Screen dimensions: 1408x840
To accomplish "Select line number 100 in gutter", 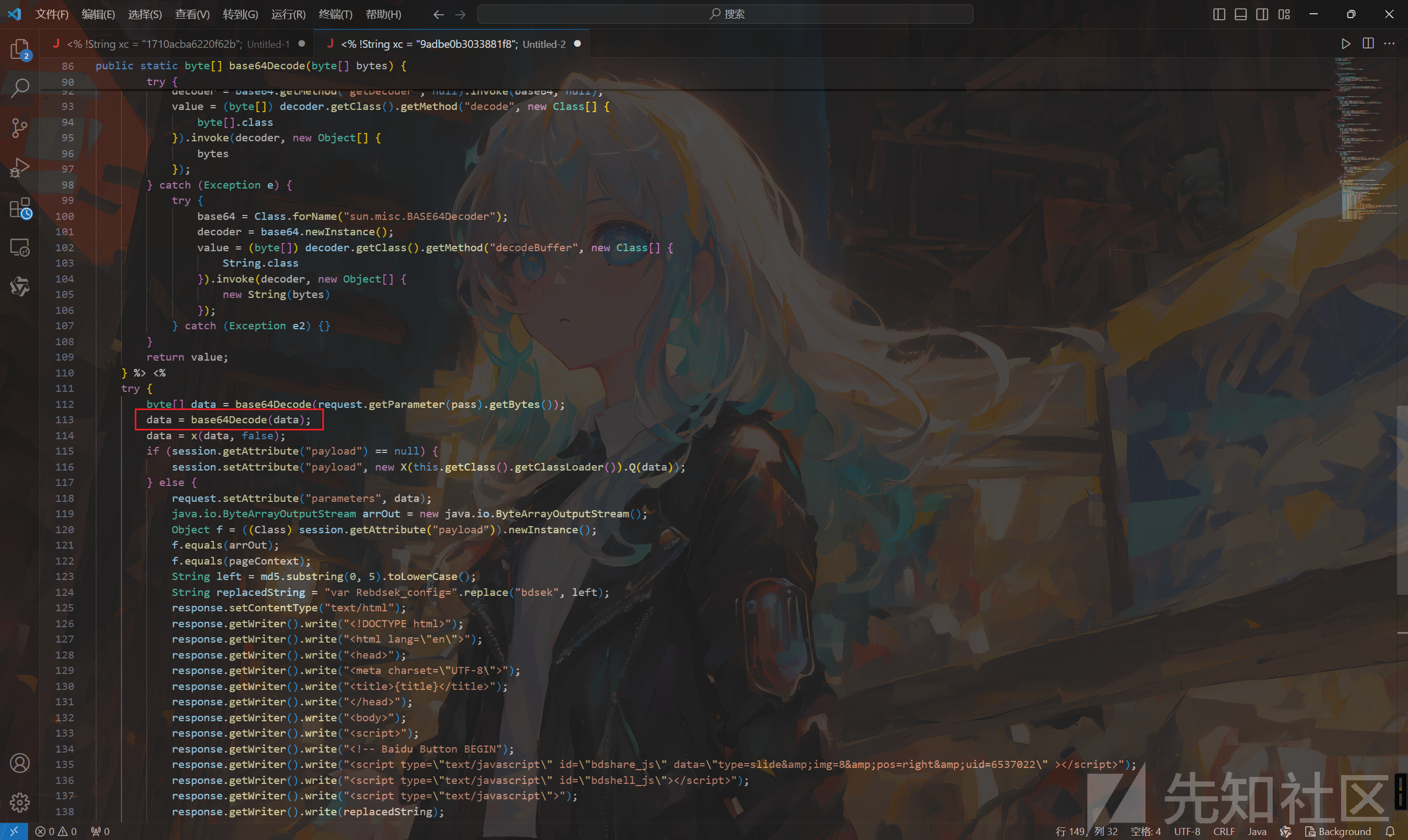I will click(x=64, y=216).
